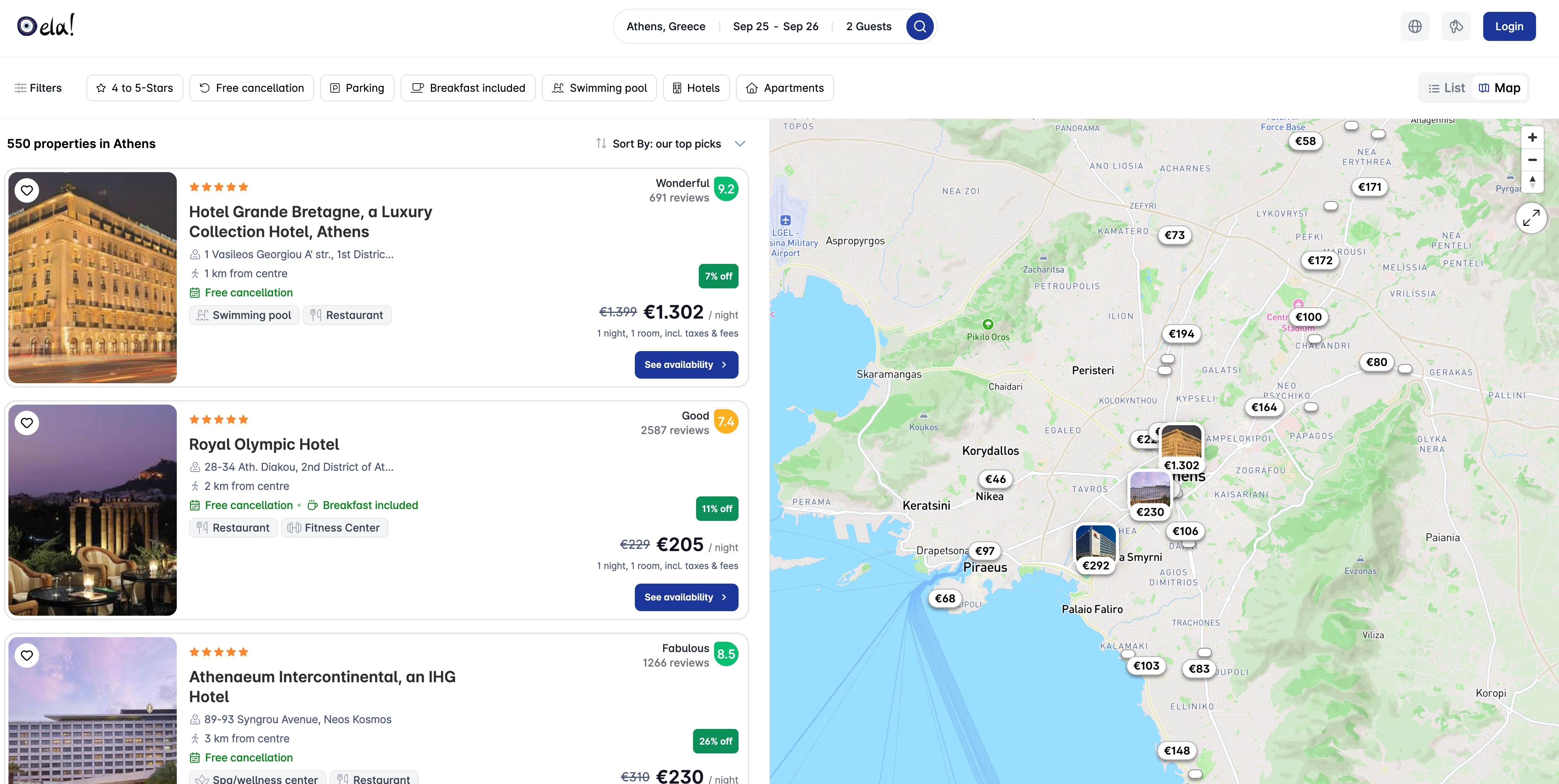This screenshot has width=1559, height=784.
Task: Click the Login button
Action: coord(1509,27)
